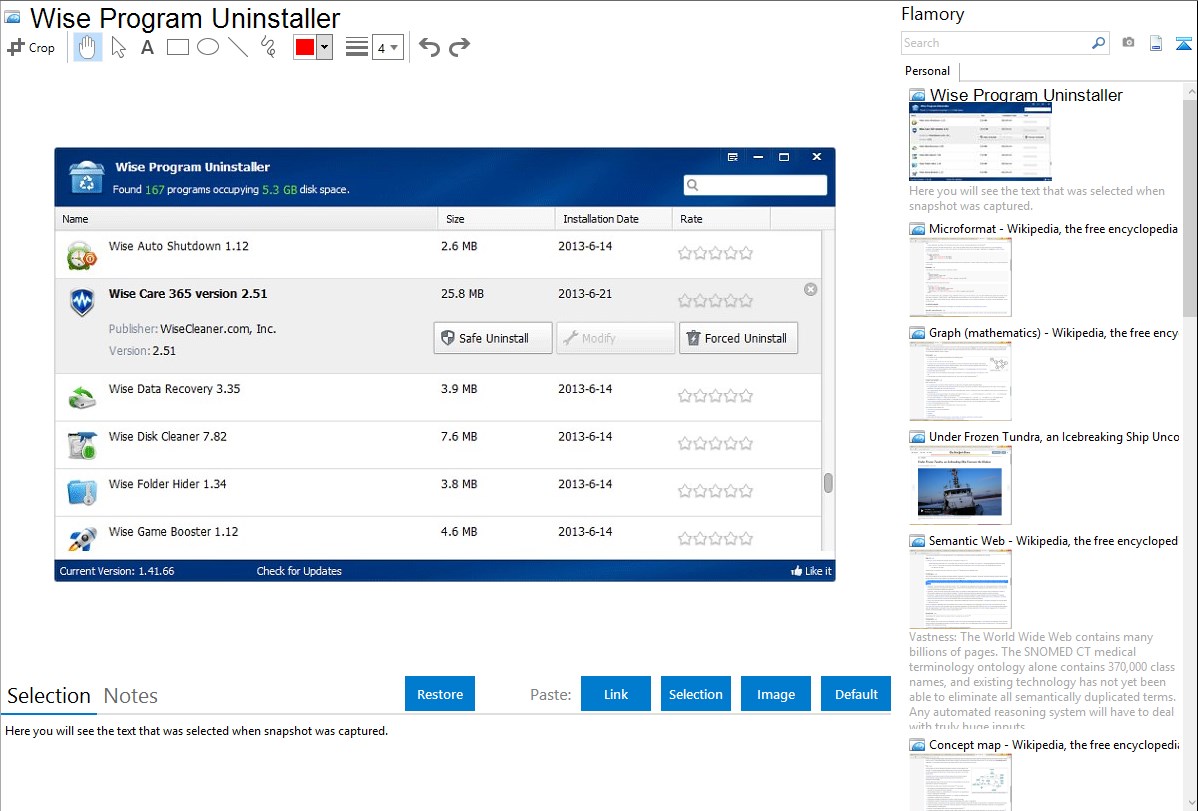Click the uninstaller's program search box
The height and width of the screenshot is (811, 1198).
(755, 185)
